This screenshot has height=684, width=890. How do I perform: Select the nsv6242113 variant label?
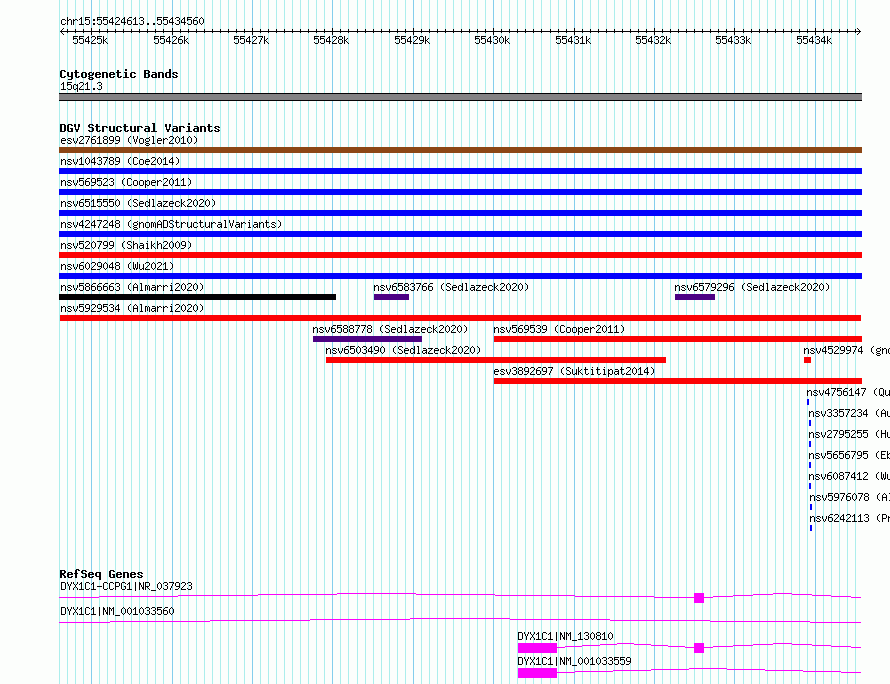click(850, 518)
